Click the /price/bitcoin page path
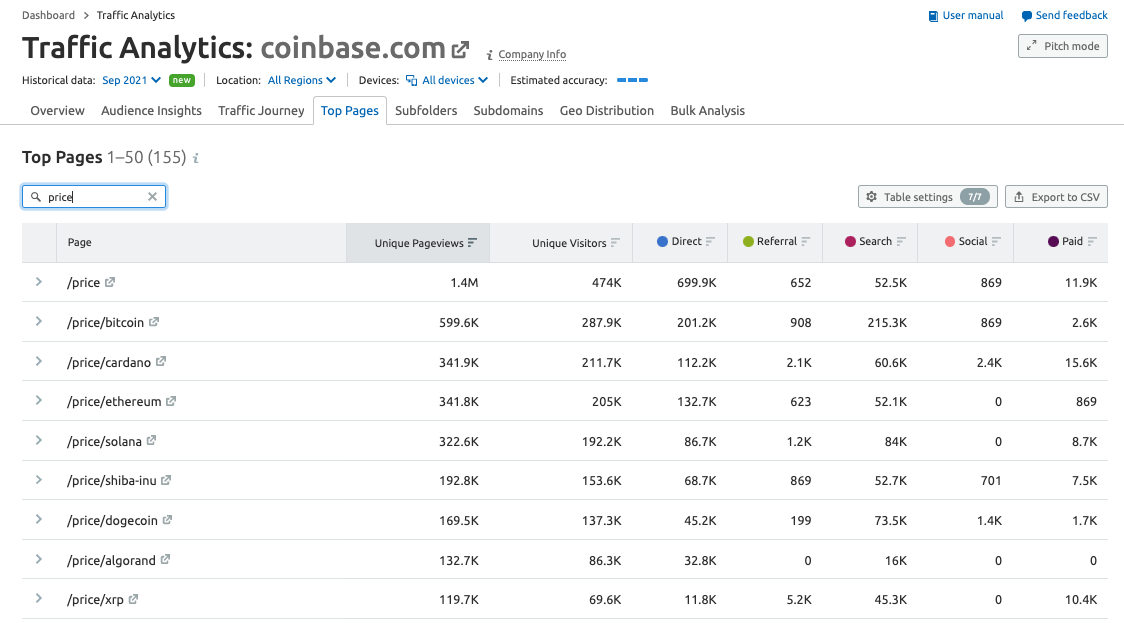Viewport: 1124px width, 623px height. point(105,323)
